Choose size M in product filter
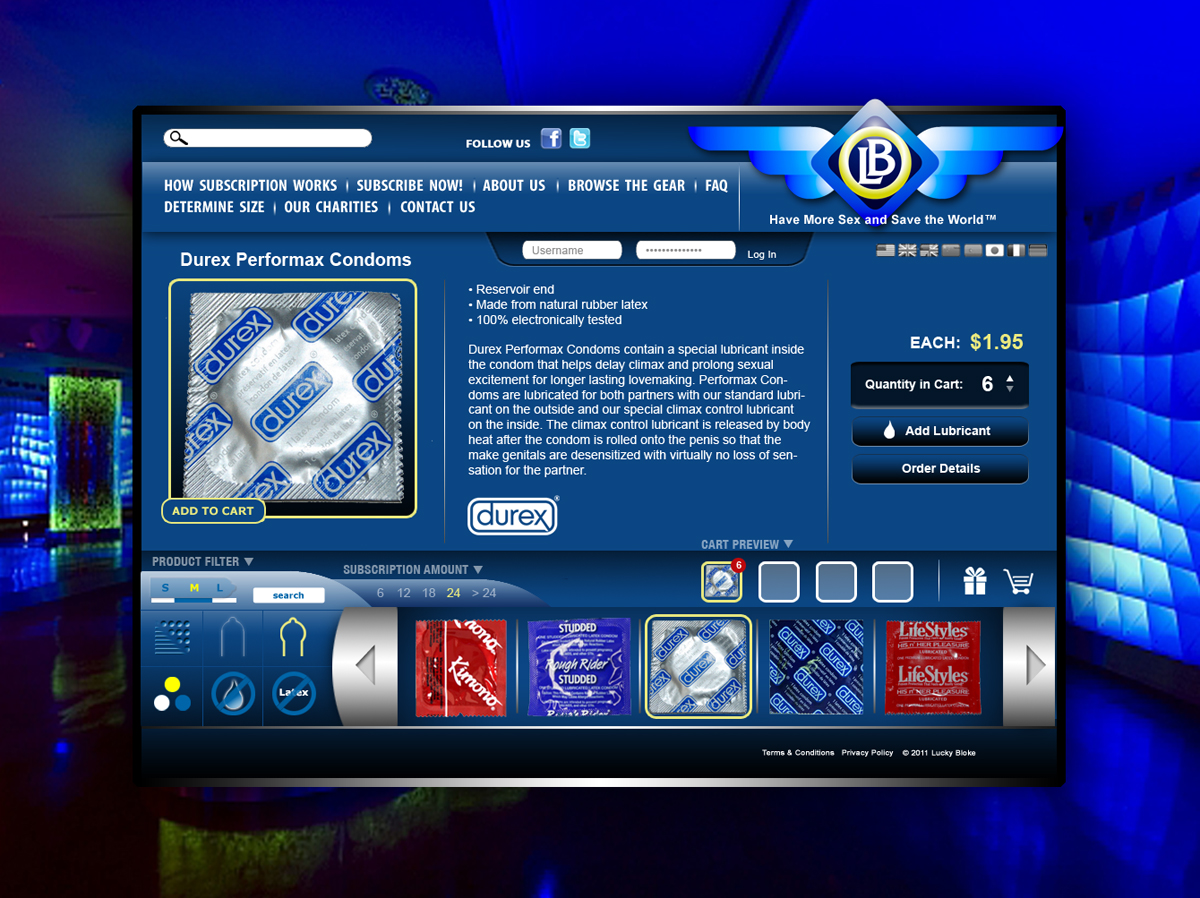This screenshot has width=1200, height=898. (194, 588)
